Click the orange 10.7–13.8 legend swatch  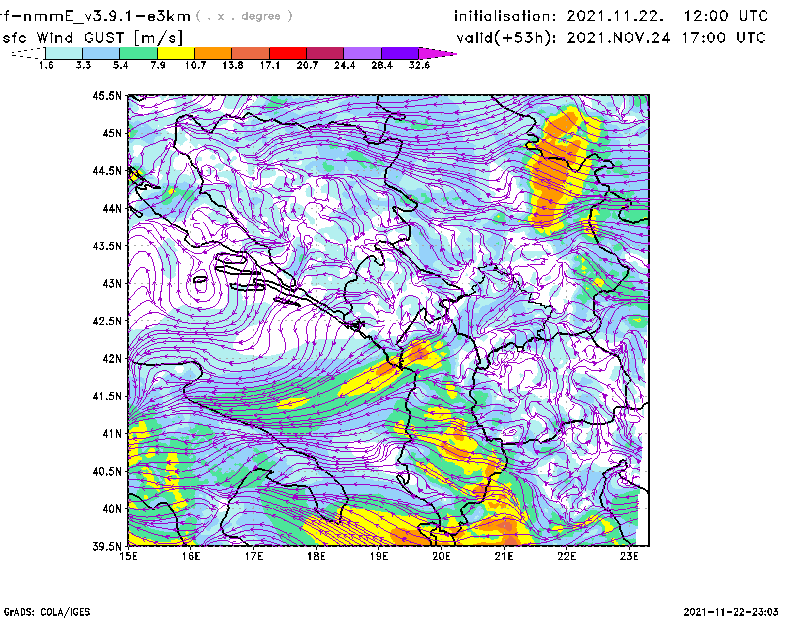pyautogui.click(x=213, y=53)
